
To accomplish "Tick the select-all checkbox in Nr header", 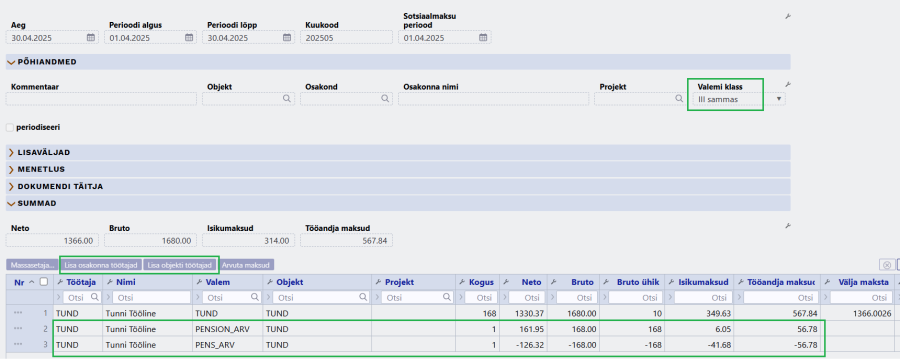I will (x=43, y=282).
